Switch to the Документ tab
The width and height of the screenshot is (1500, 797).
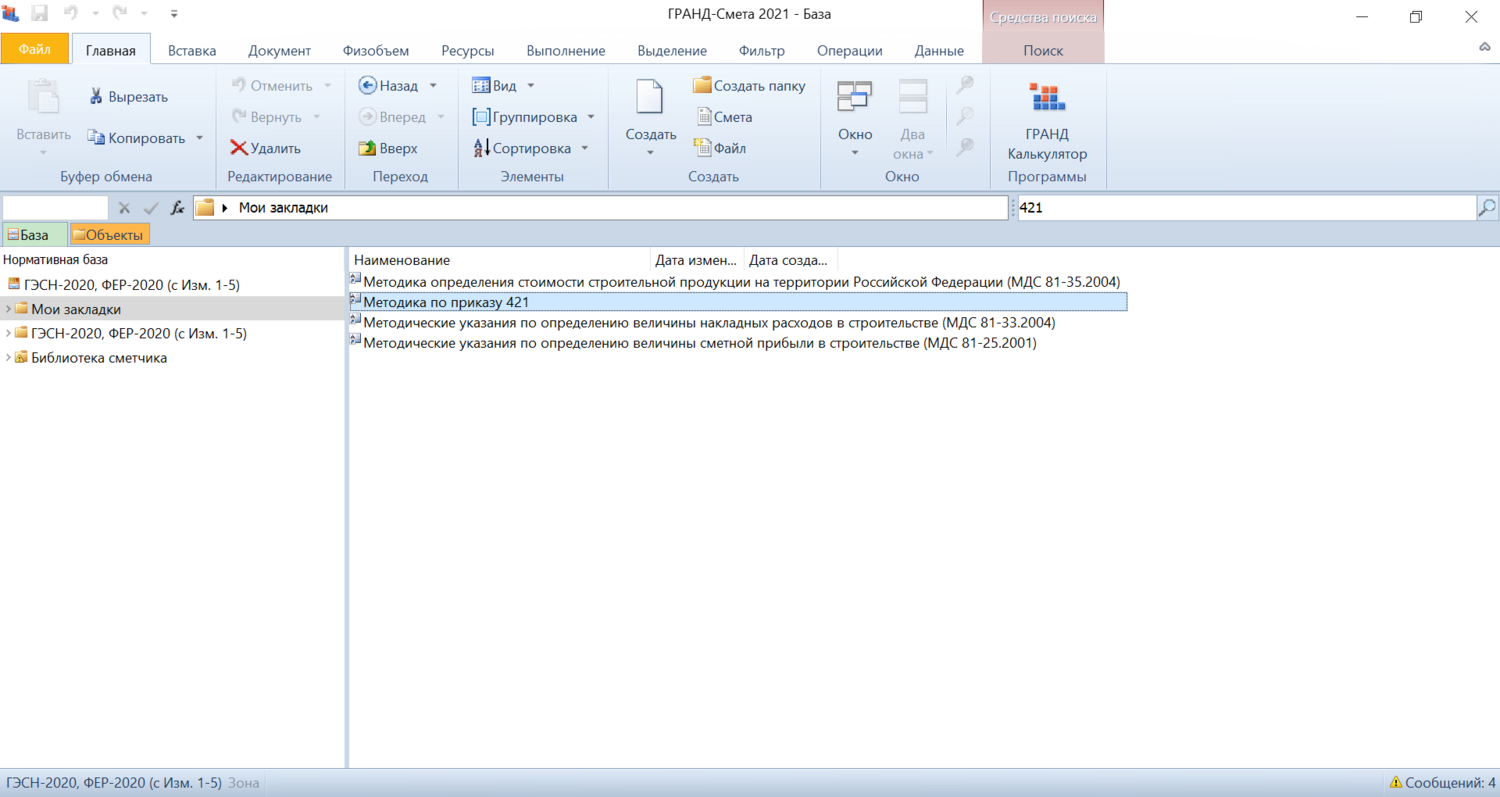[280, 50]
